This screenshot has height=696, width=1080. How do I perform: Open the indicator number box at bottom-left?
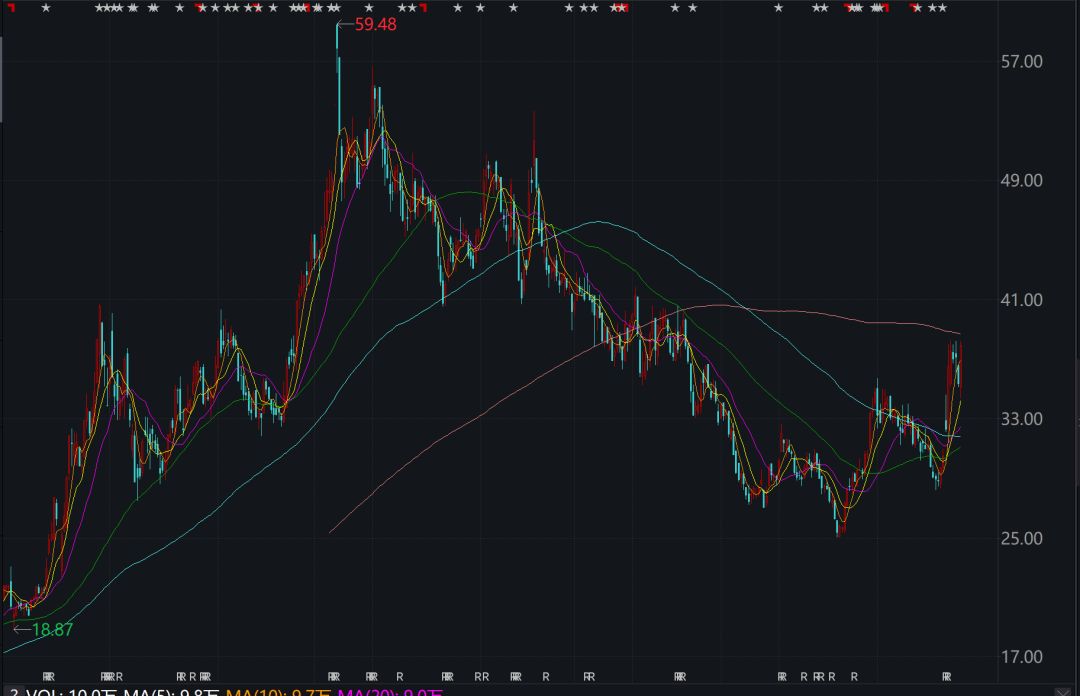point(12,692)
